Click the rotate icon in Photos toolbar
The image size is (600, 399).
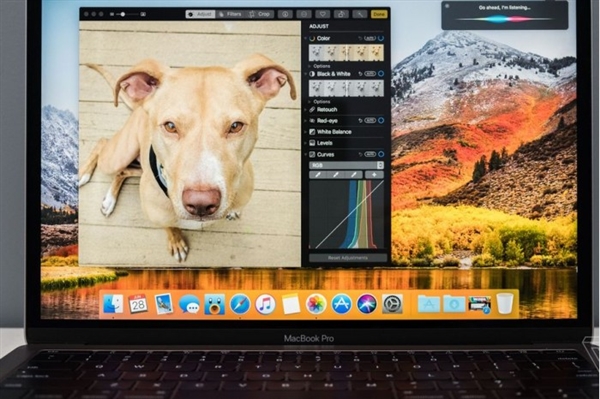(341, 14)
